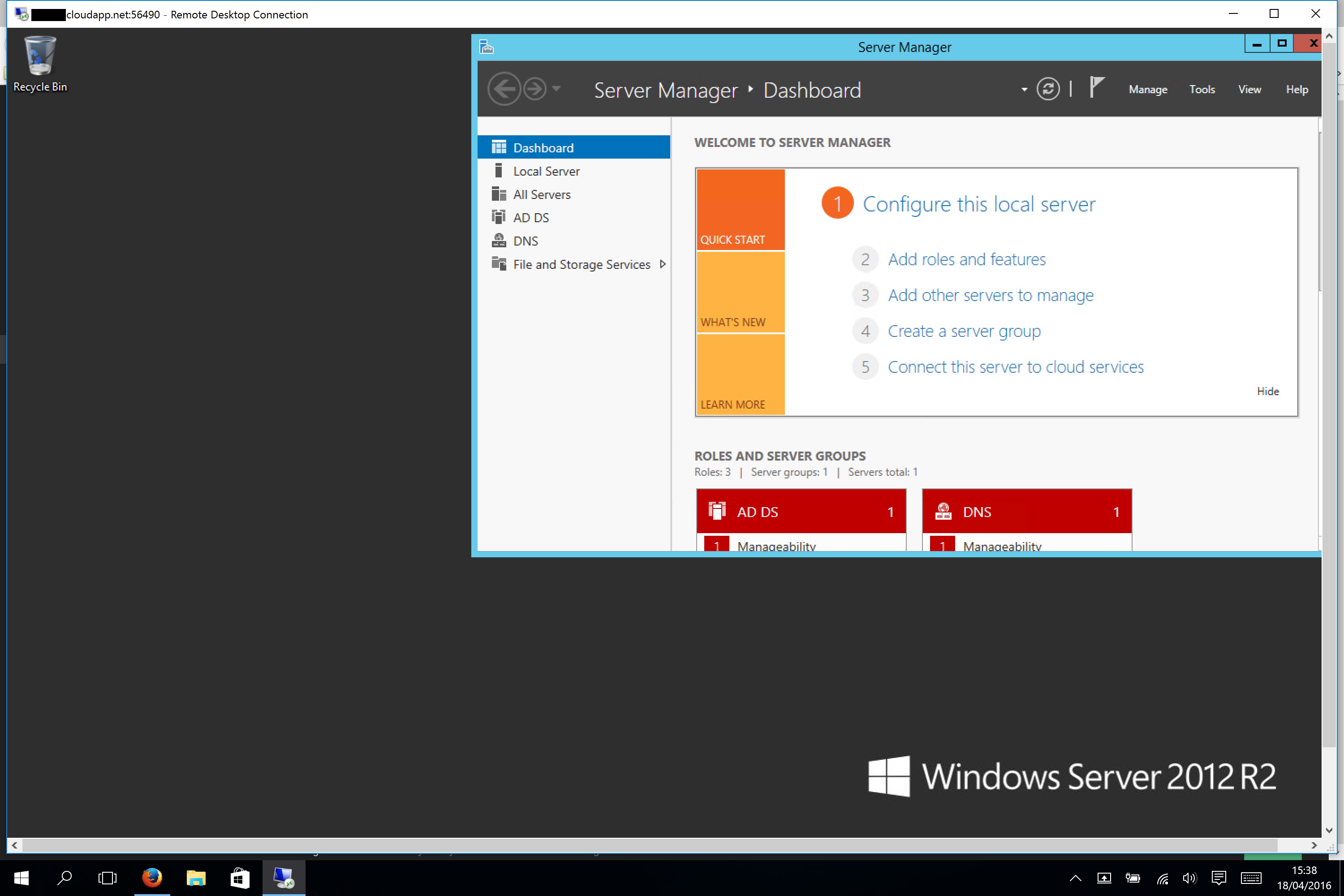Click the Remote Desktop Connection taskbar icon

pos(284,878)
